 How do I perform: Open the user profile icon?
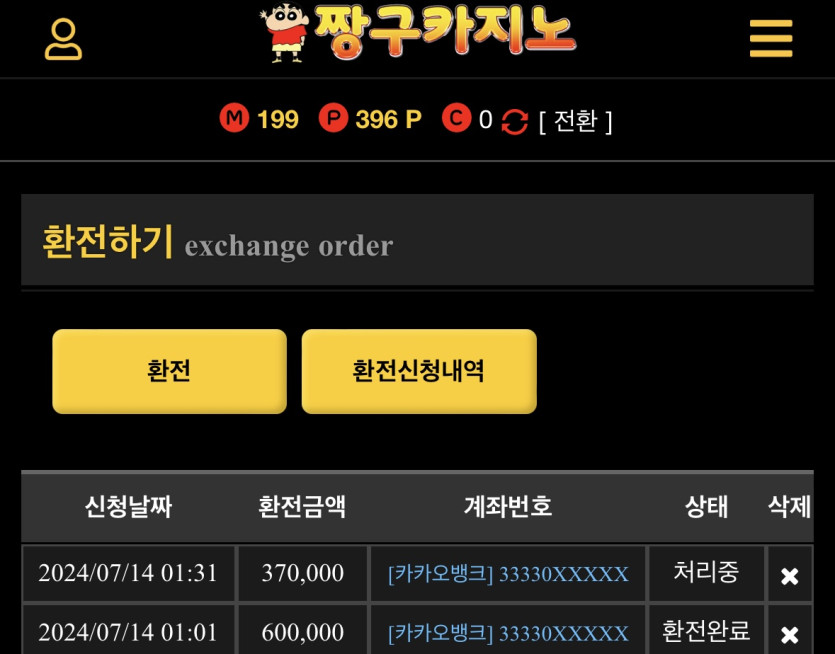point(63,39)
